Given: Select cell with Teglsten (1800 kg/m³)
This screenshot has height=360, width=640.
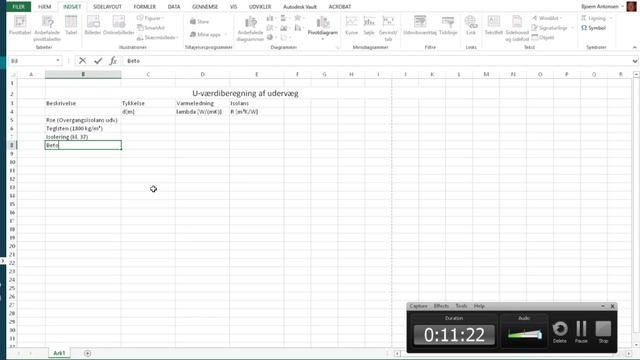Looking at the screenshot, I should click(x=83, y=129).
